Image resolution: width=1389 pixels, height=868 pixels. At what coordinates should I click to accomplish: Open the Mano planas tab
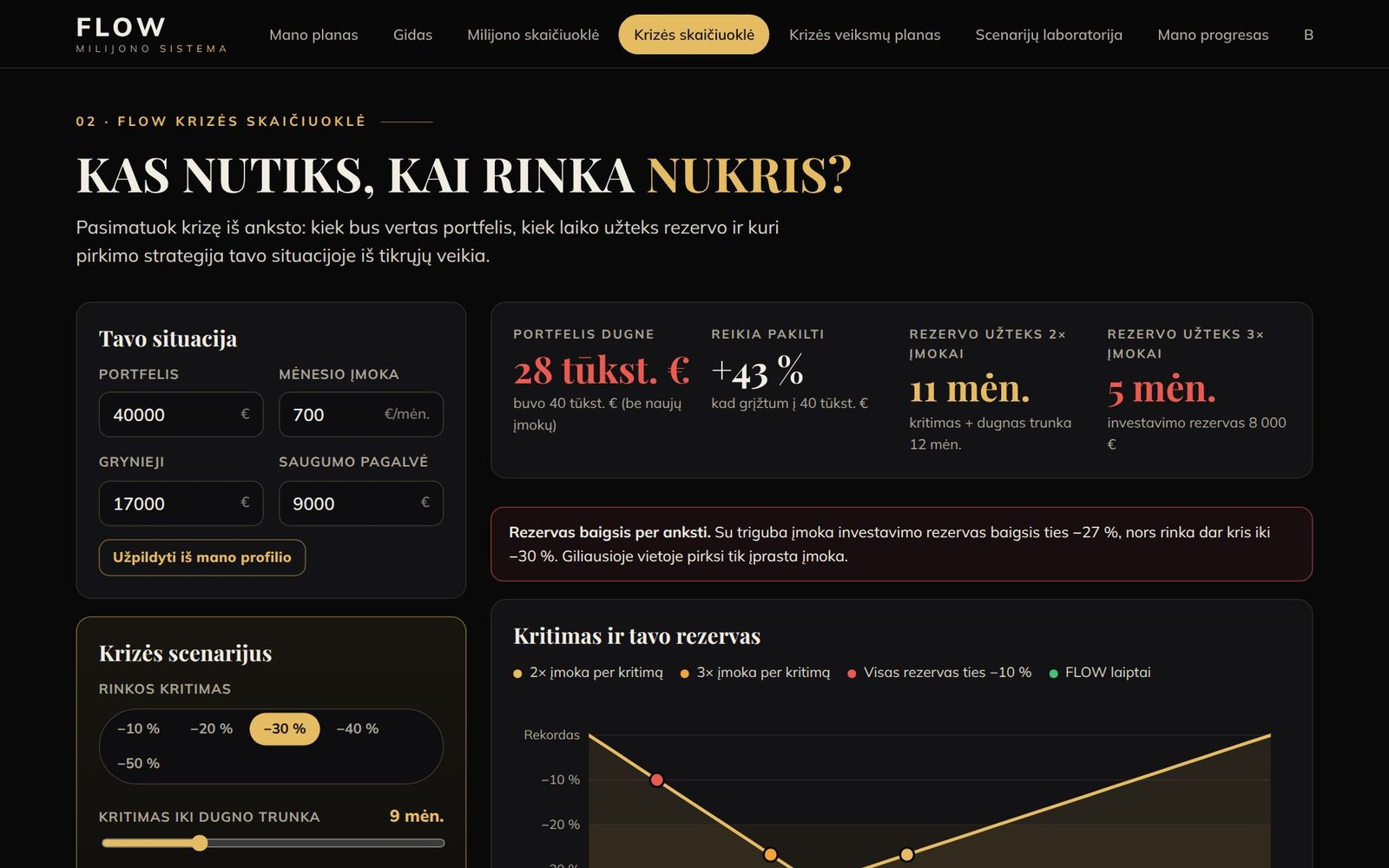pos(313,35)
